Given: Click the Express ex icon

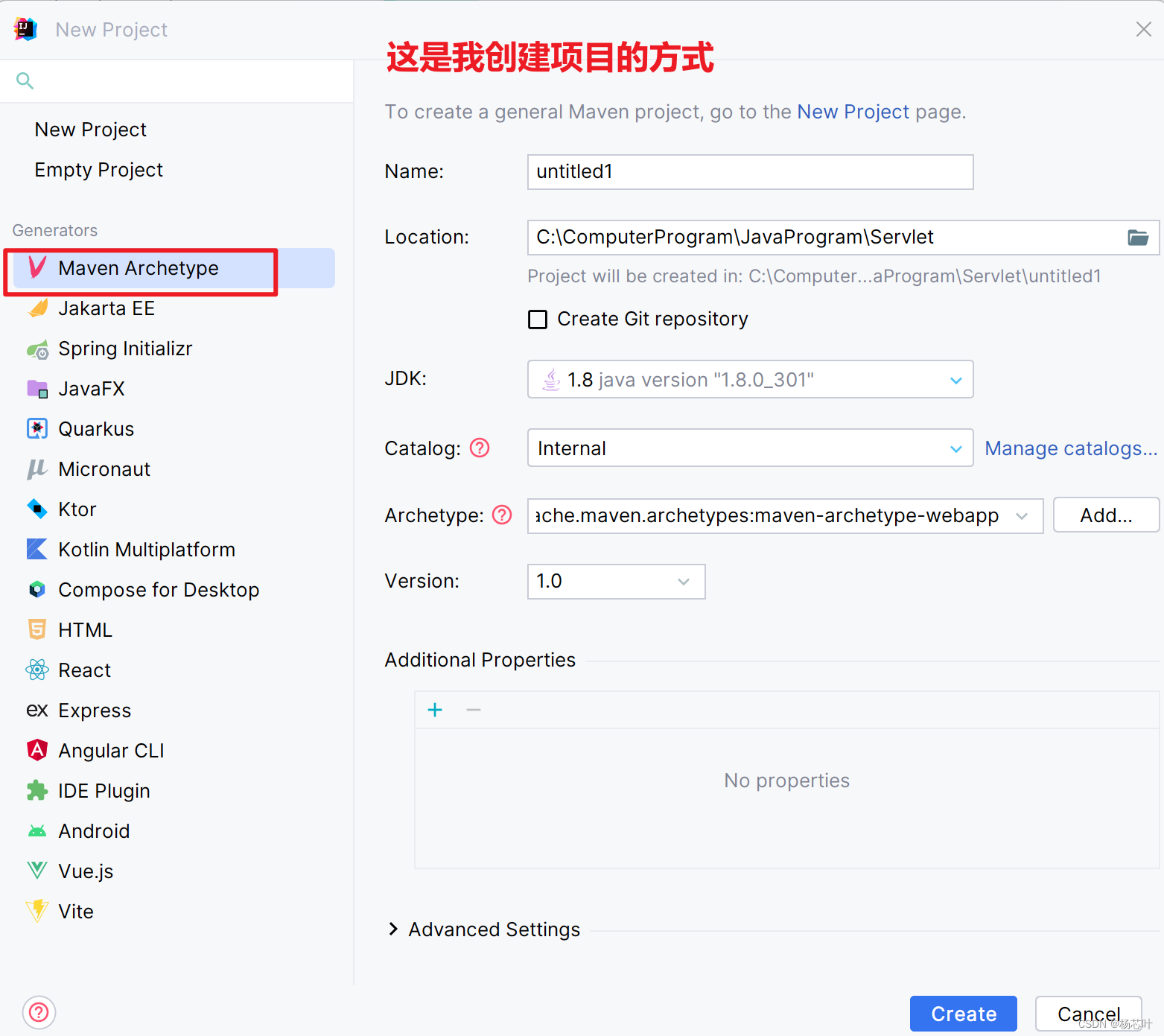Looking at the screenshot, I should pos(37,711).
